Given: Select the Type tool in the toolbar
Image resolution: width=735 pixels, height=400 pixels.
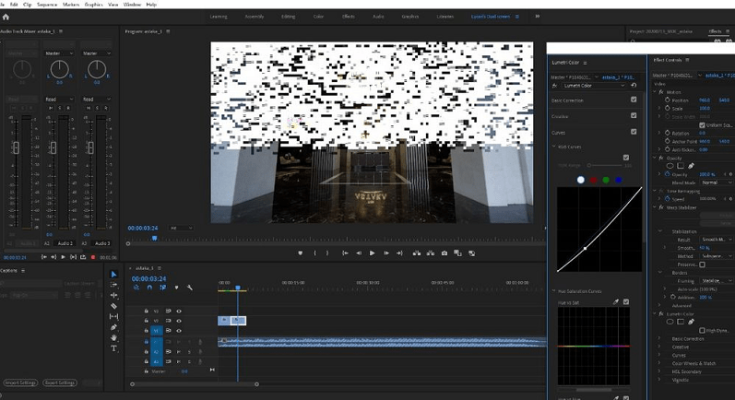Looking at the screenshot, I should pyautogui.click(x=113, y=349).
